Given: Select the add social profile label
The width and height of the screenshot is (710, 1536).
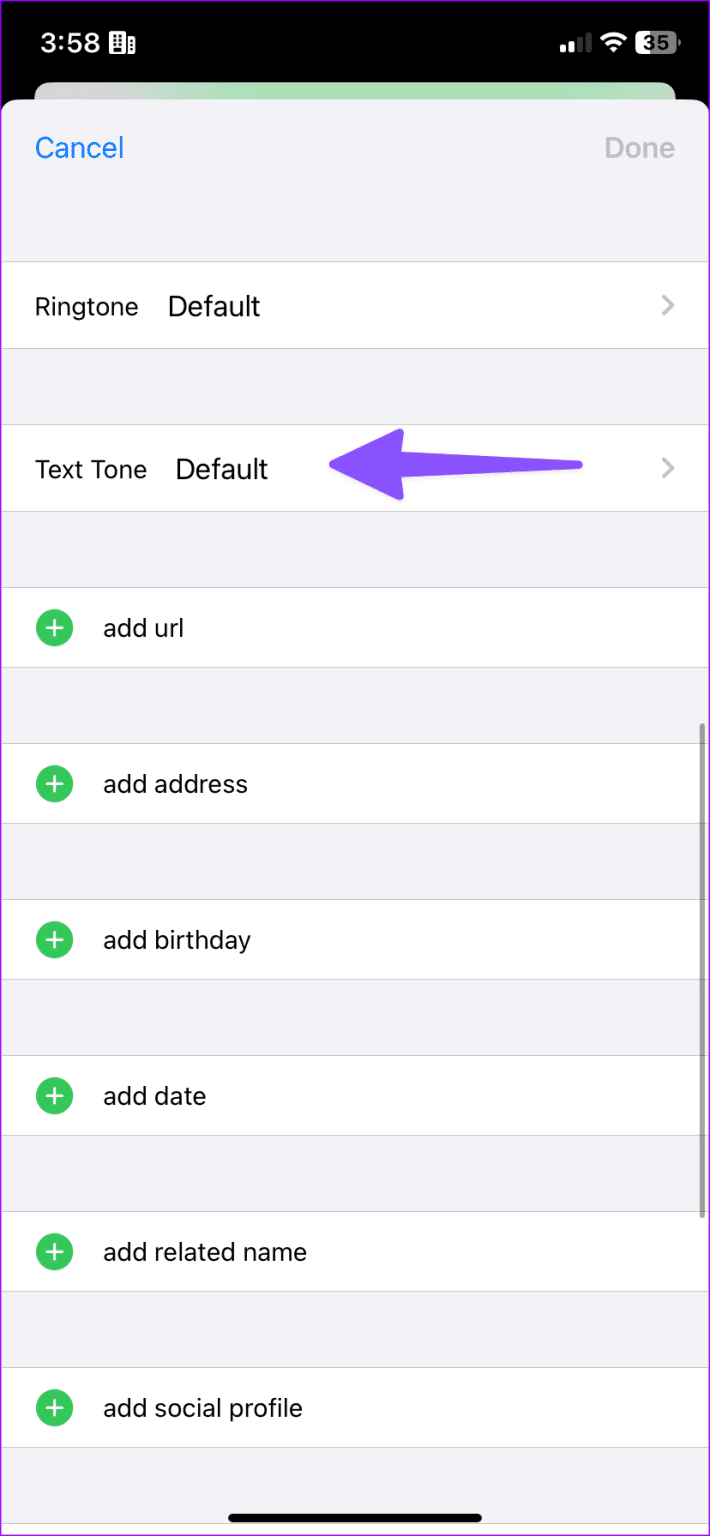Looking at the screenshot, I should [203, 1408].
